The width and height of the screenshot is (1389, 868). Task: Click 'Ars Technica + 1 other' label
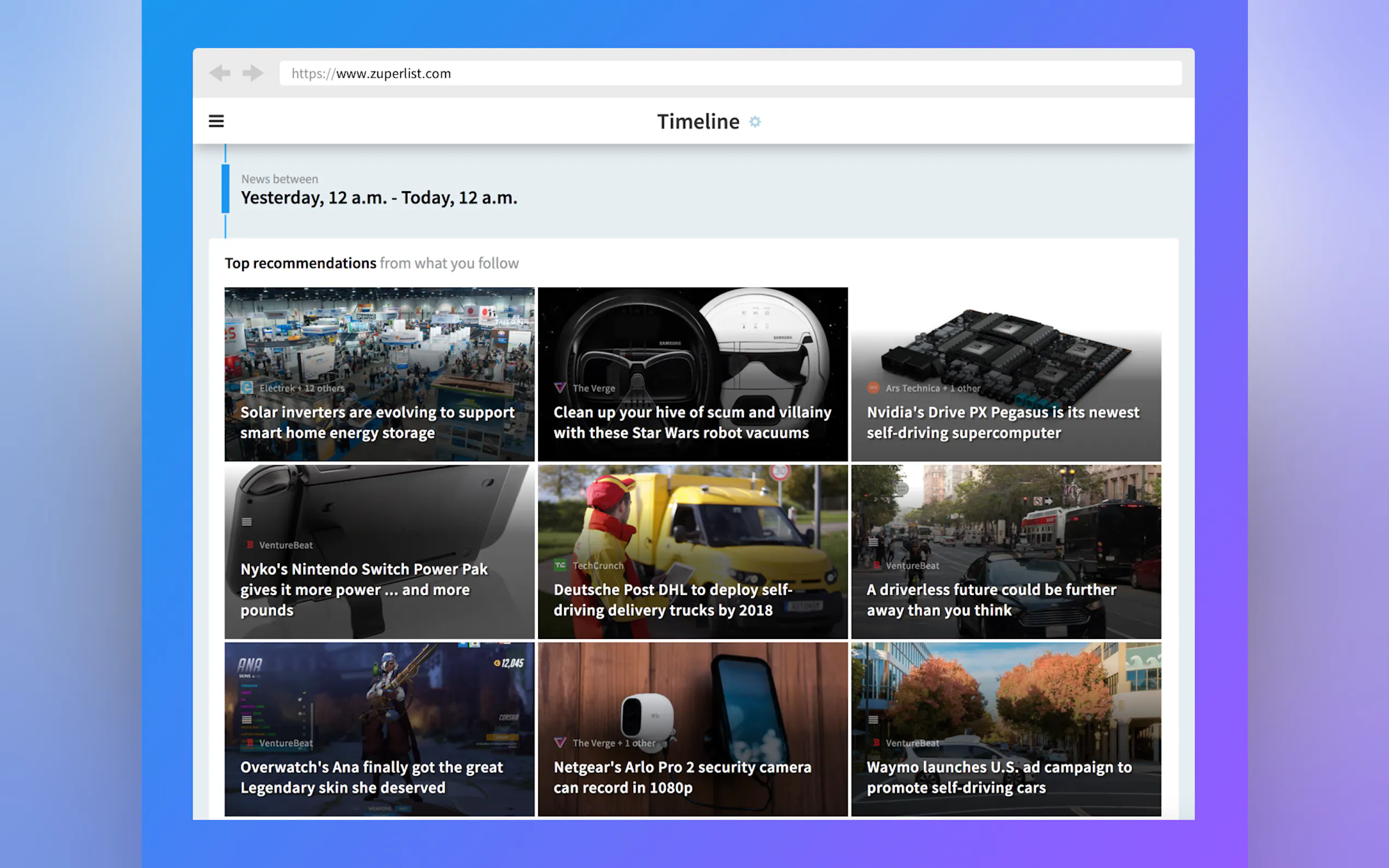[932, 388]
